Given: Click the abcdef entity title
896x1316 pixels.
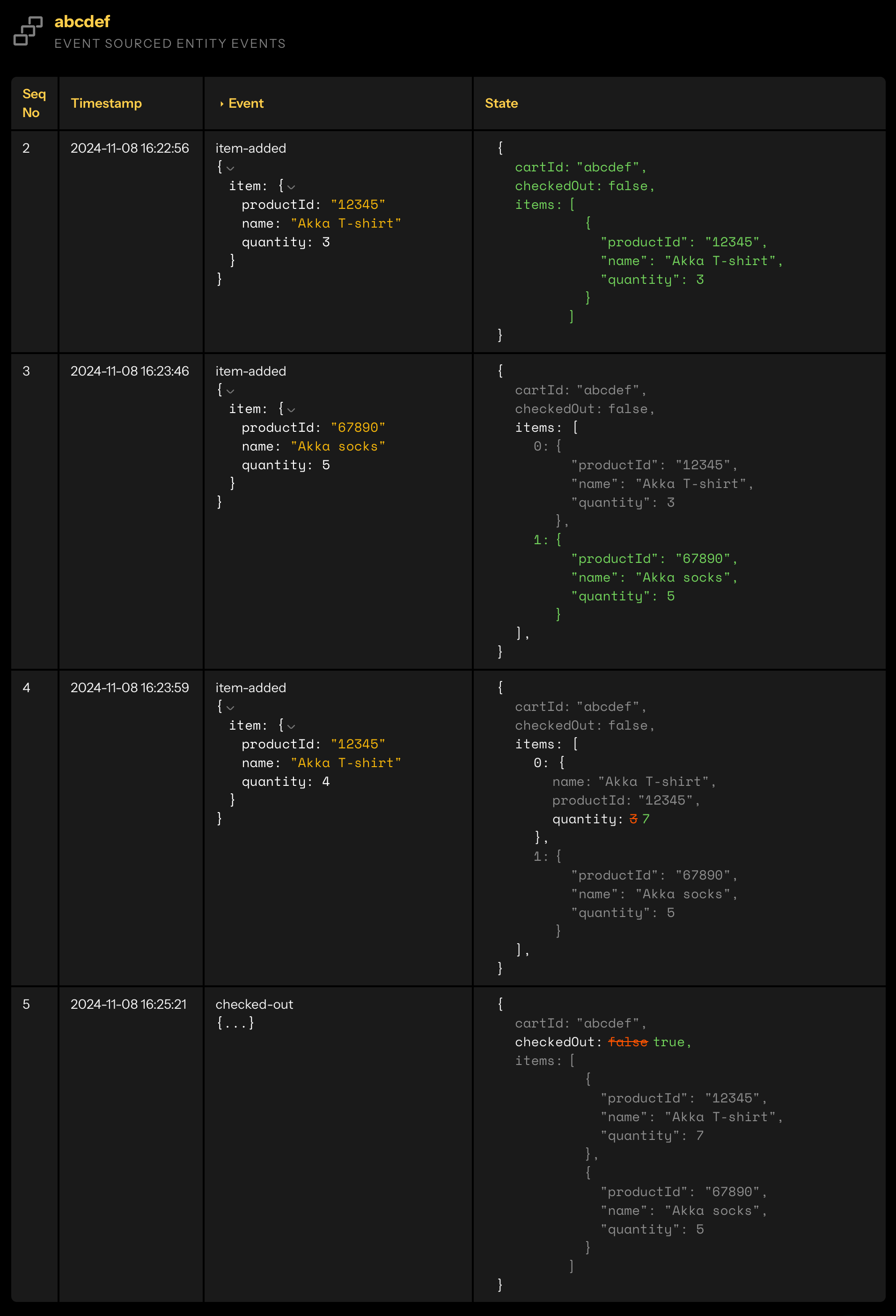Looking at the screenshot, I should tap(82, 22).
